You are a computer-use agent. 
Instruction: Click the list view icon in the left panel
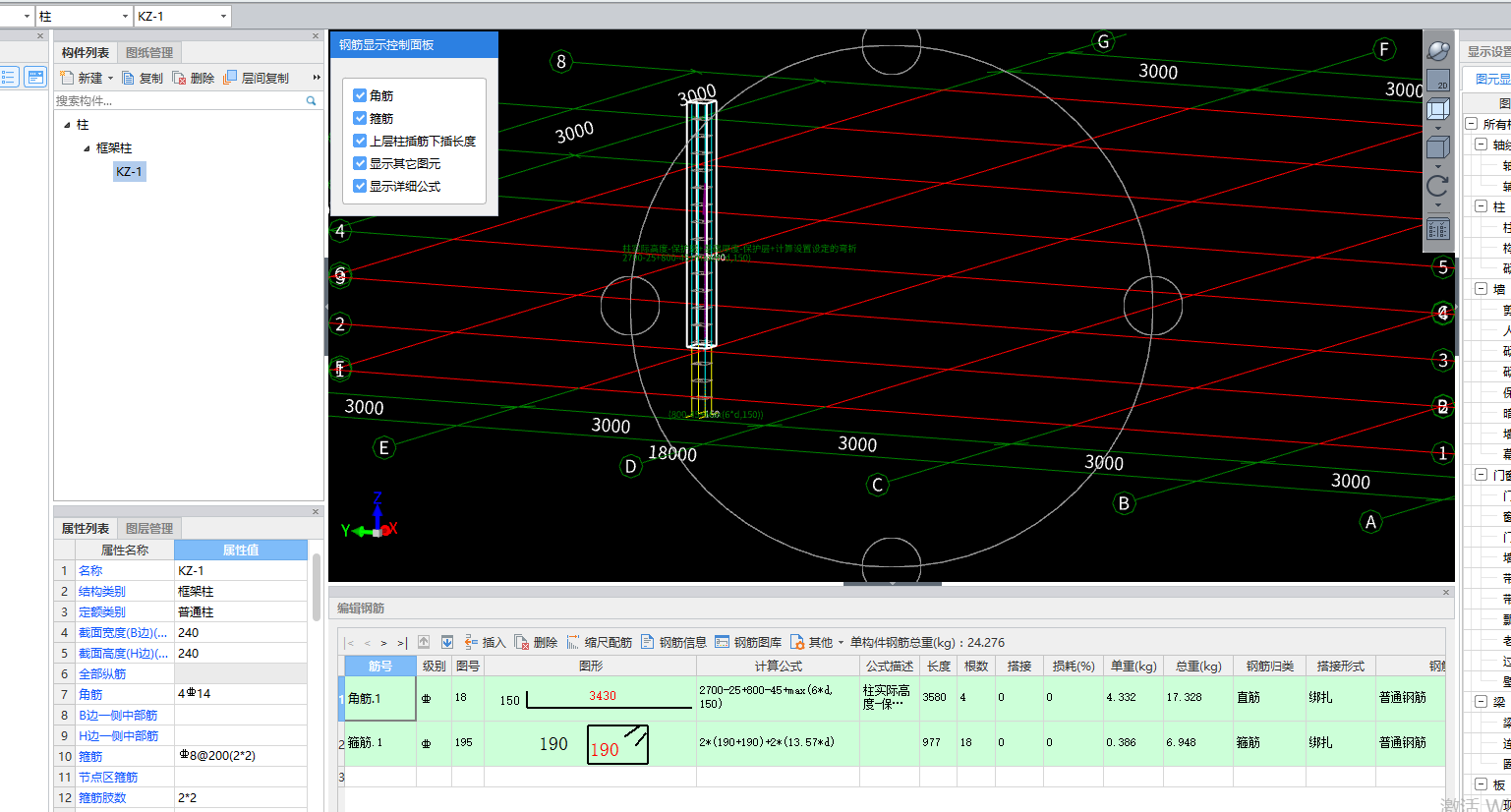coord(9,78)
